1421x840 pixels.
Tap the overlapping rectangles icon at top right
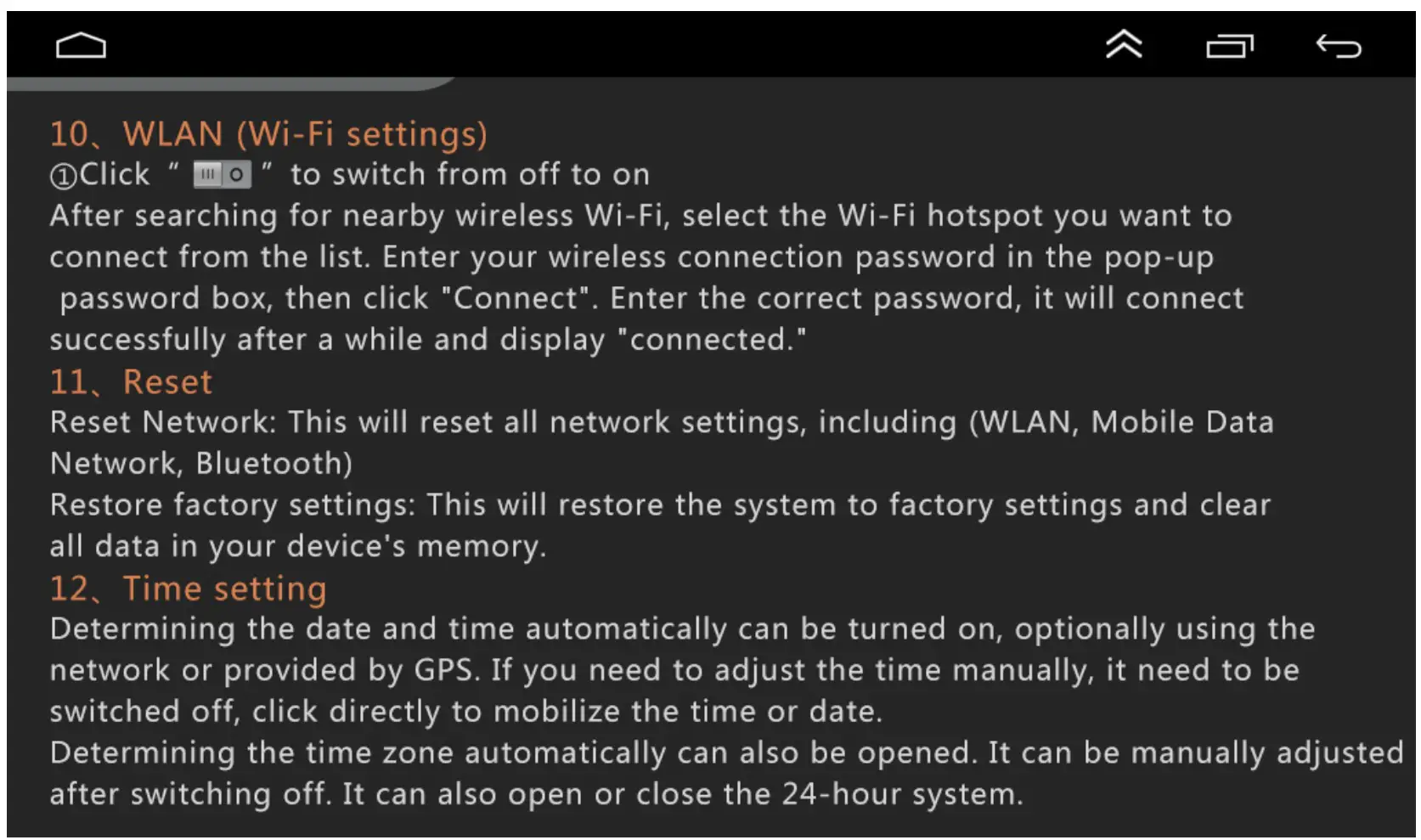pos(1232,45)
